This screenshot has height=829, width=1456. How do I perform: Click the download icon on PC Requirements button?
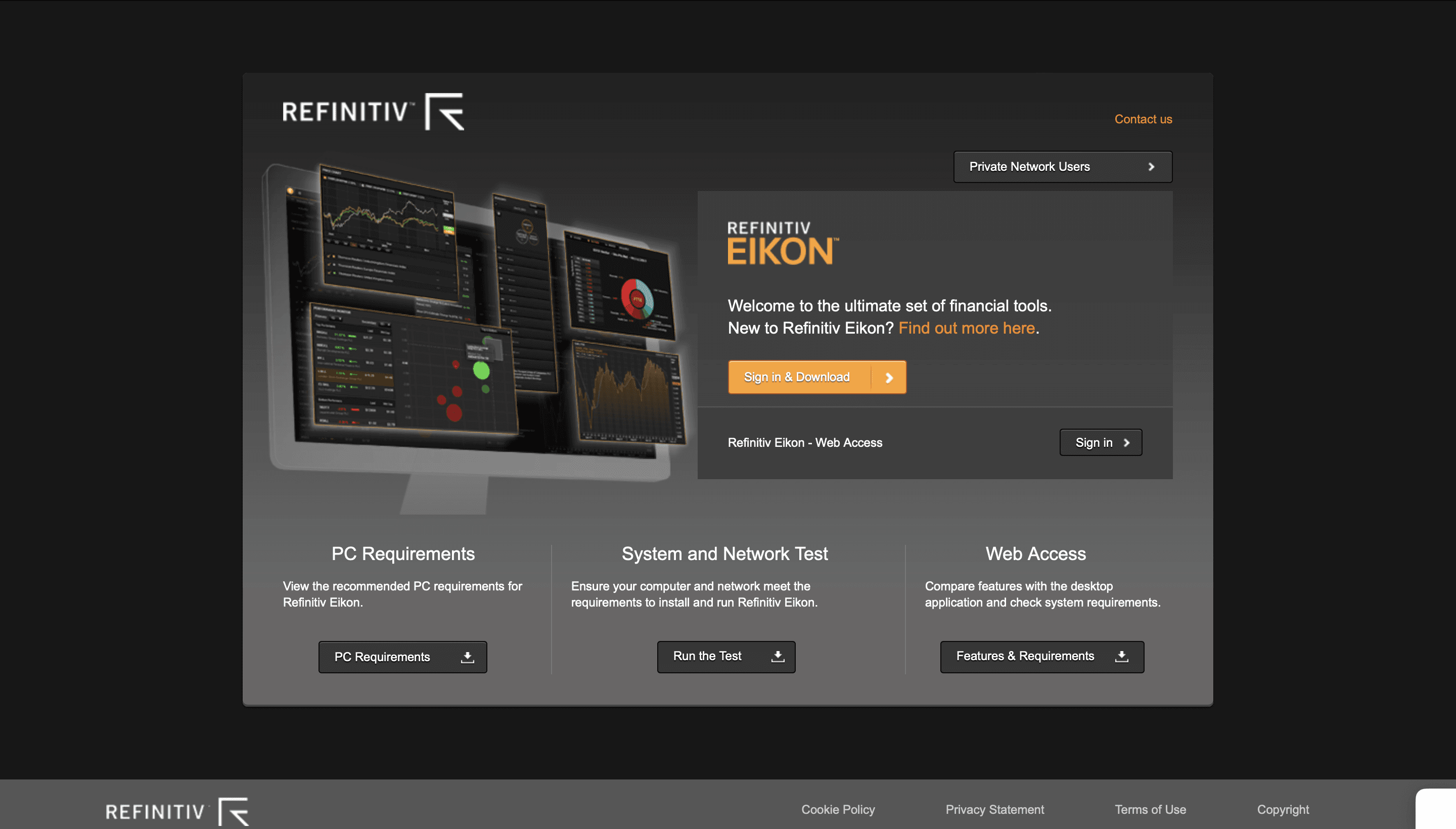point(467,657)
